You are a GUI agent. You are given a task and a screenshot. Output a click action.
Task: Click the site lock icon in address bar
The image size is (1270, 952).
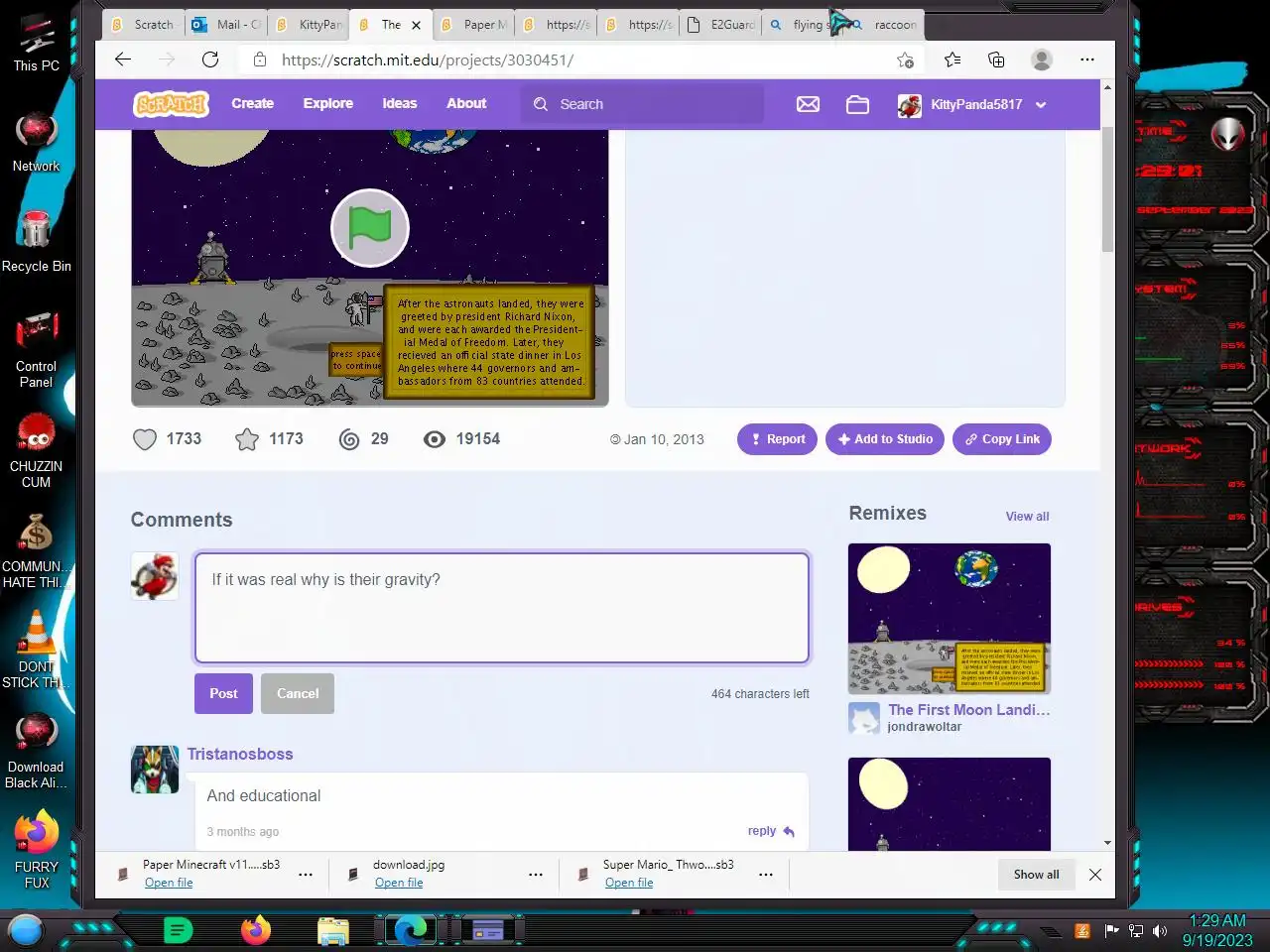point(260,59)
